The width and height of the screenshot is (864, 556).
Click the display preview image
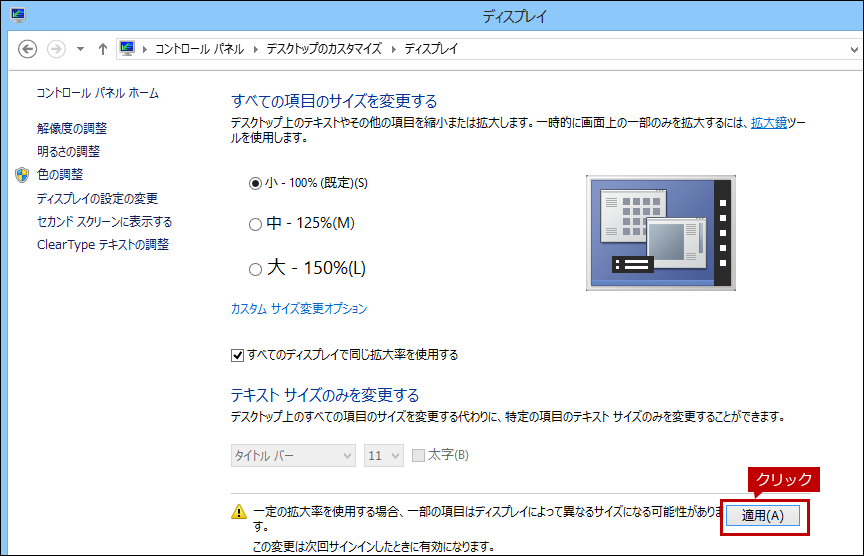pyautogui.click(x=661, y=233)
